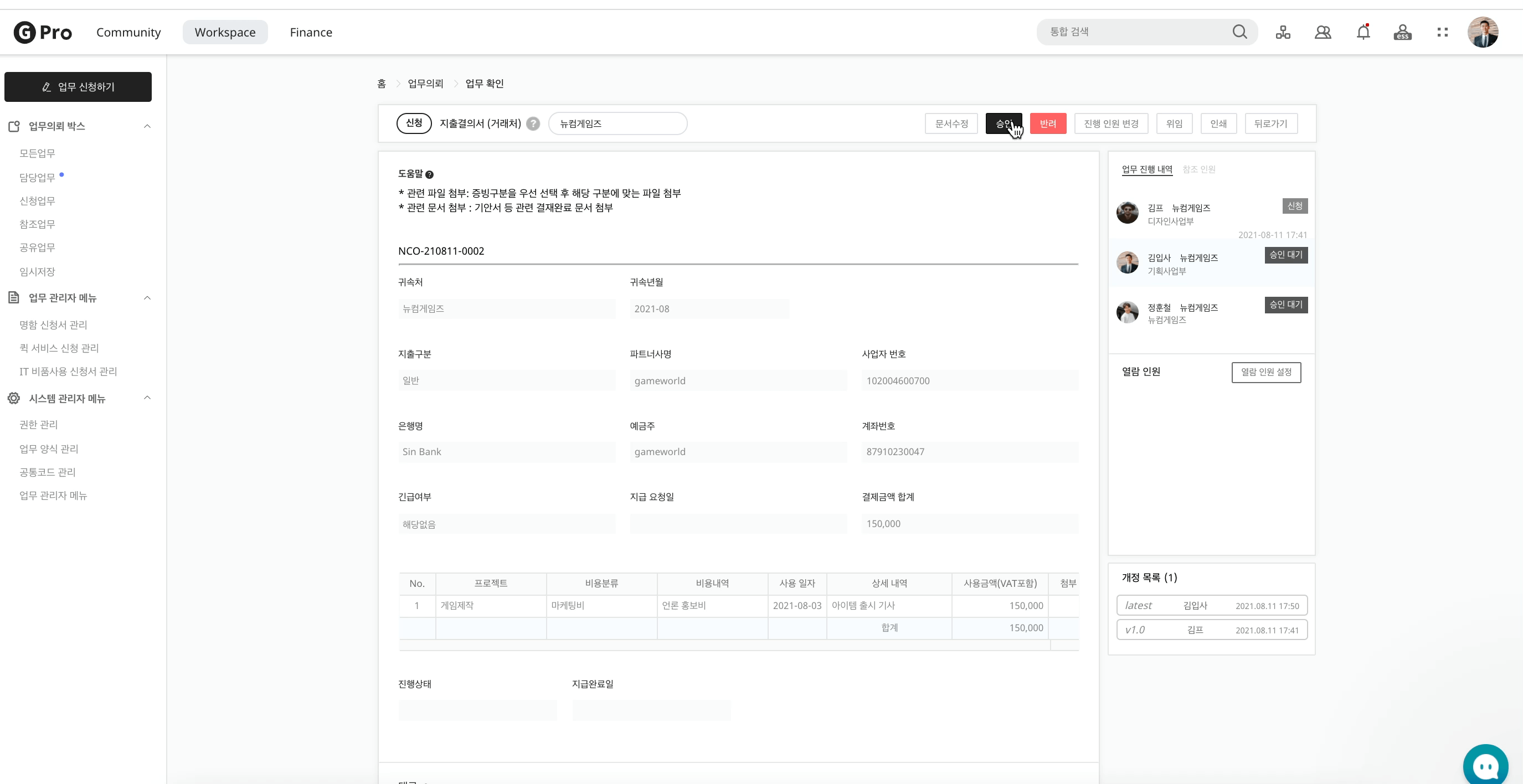Go back with 뒤로가기 button

(x=1271, y=123)
